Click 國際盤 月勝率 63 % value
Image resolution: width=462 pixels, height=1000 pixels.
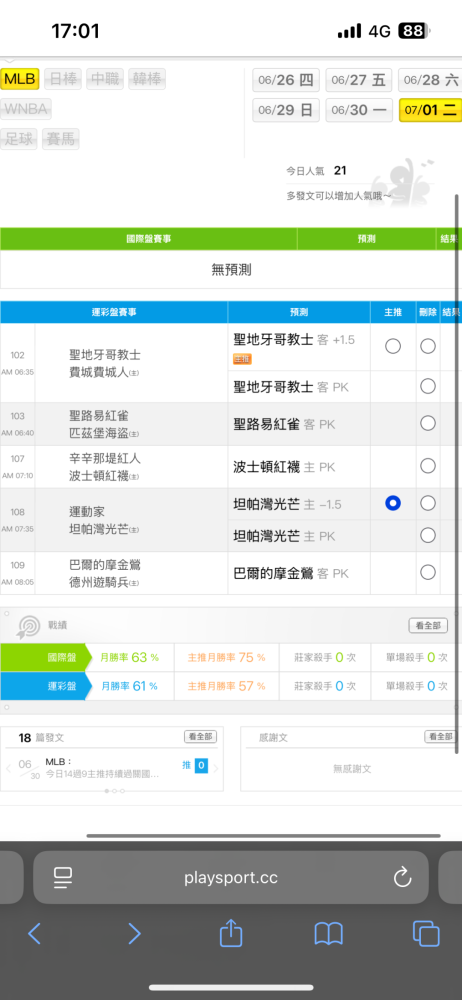click(x=130, y=658)
